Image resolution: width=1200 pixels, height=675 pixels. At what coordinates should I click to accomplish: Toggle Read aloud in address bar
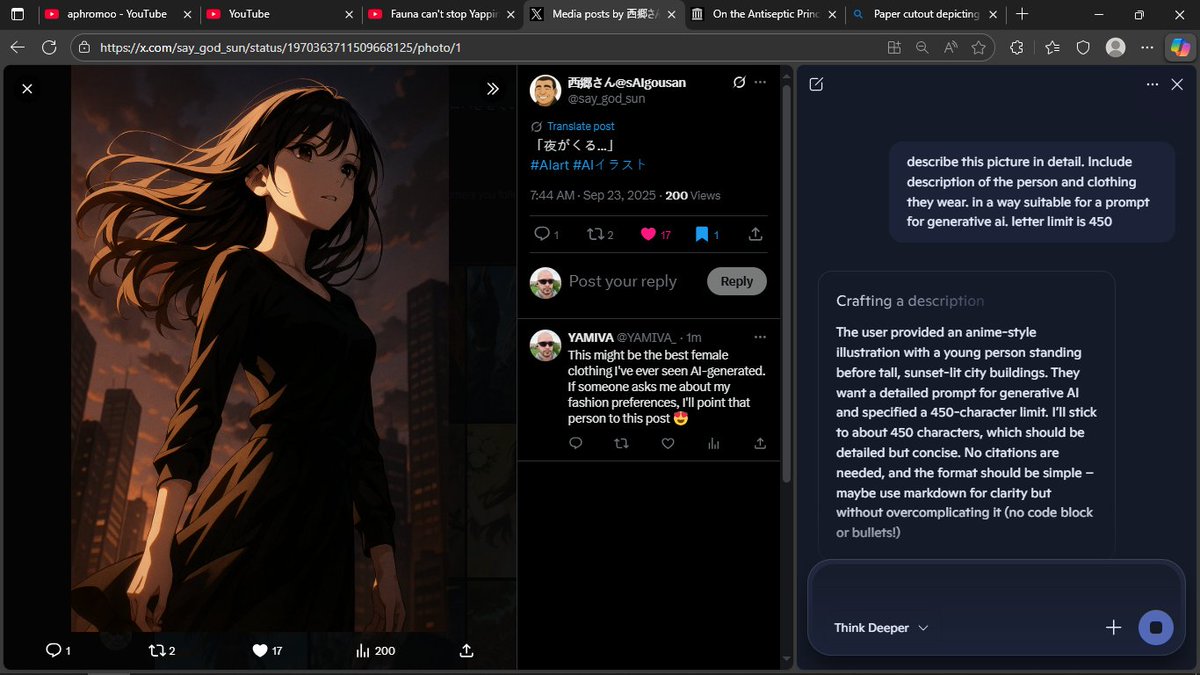tap(950, 47)
